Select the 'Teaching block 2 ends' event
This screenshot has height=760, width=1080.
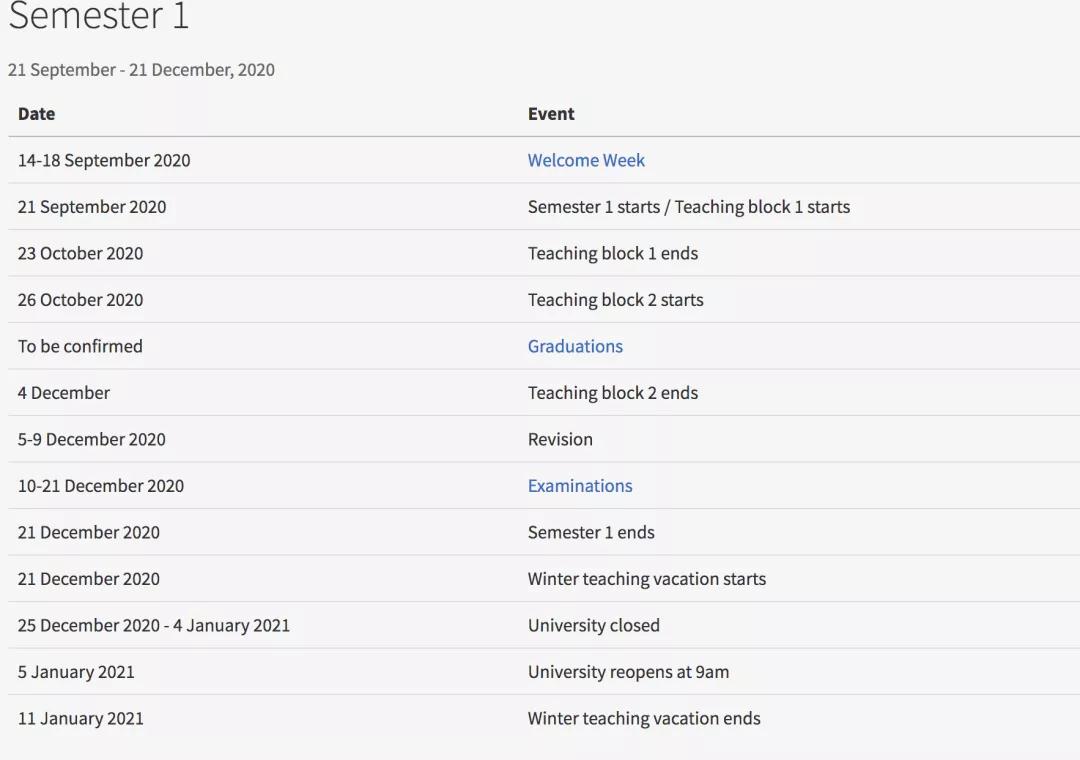(612, 393)
